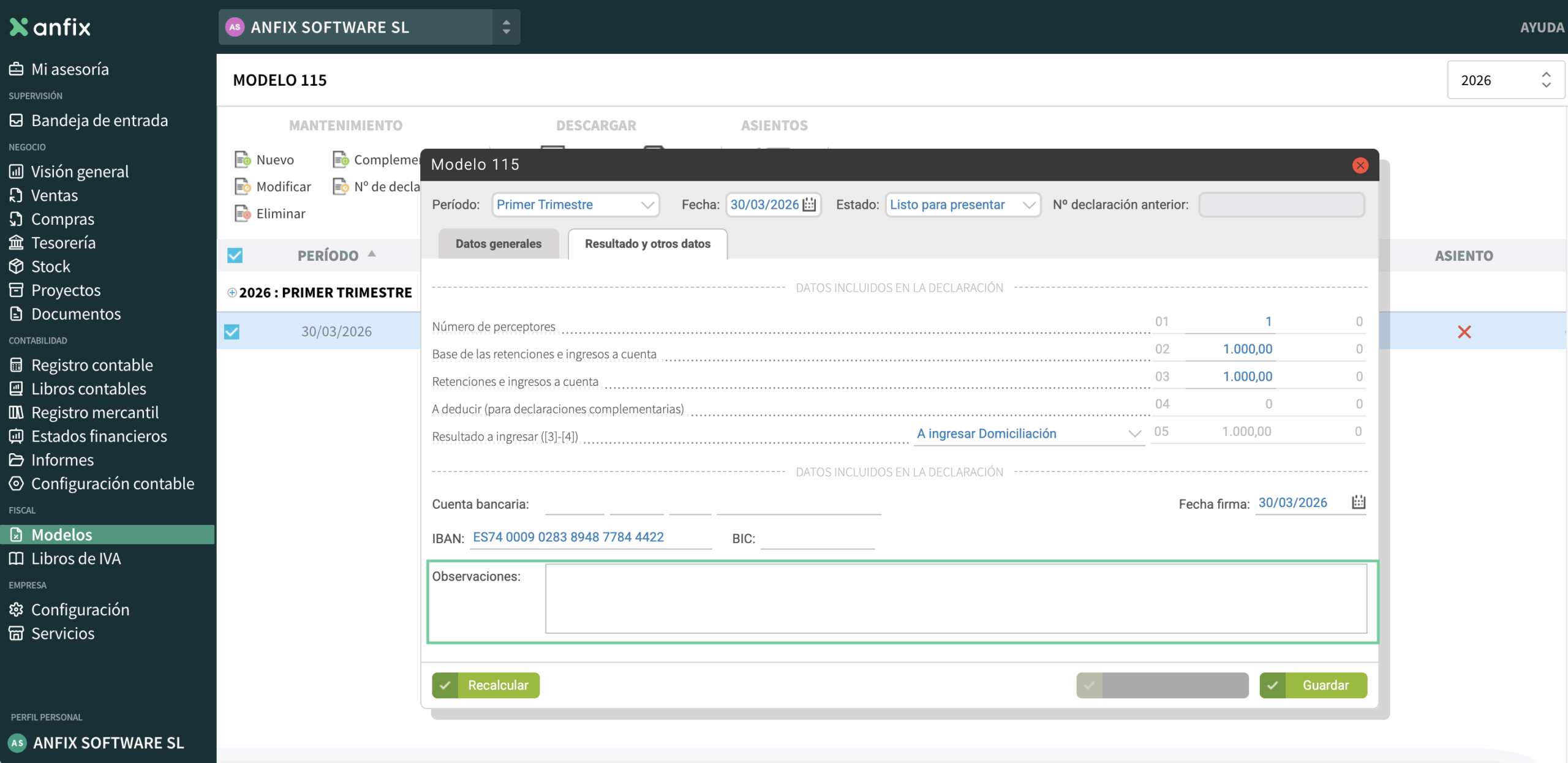Image resolution: width=1568 pixels, height=763 pixels.
Task: Click the Nuevo document icon
Action: point(243,160)
